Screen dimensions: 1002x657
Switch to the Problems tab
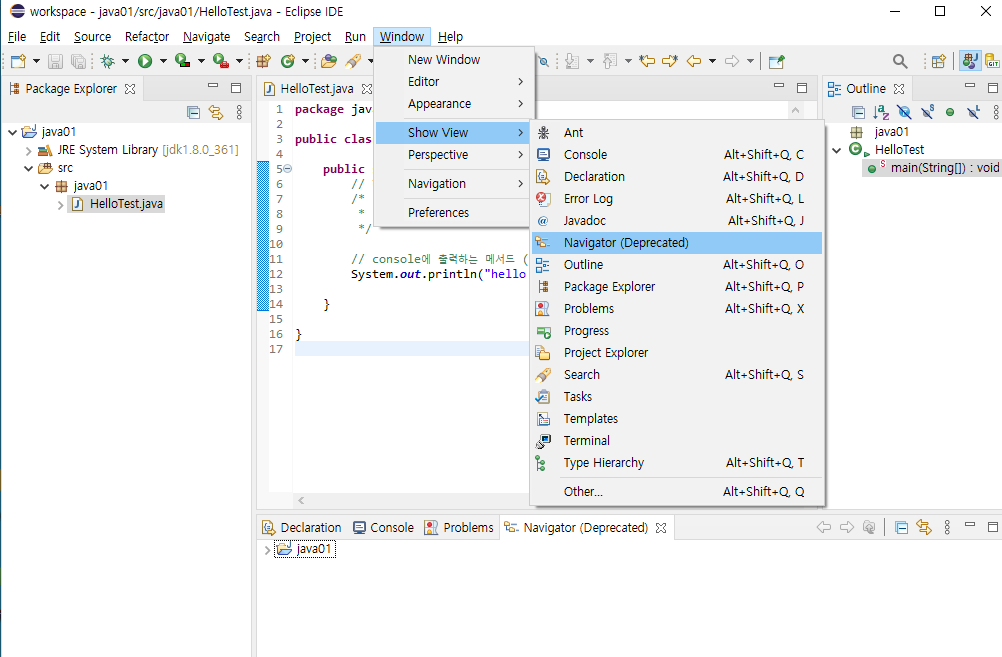[x=459, y=527]
